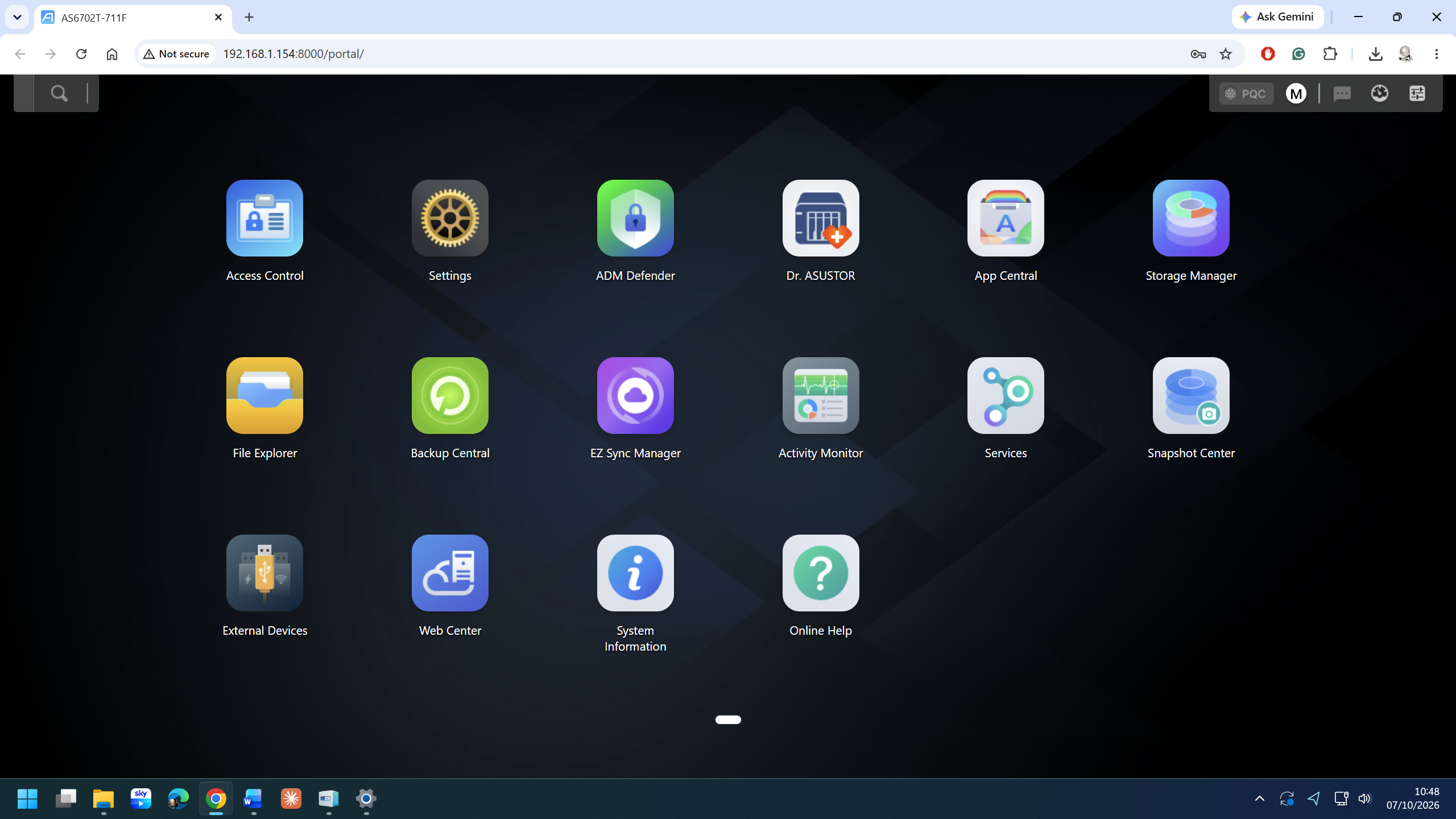
Task: Open App Central store
Action: 1006,218
